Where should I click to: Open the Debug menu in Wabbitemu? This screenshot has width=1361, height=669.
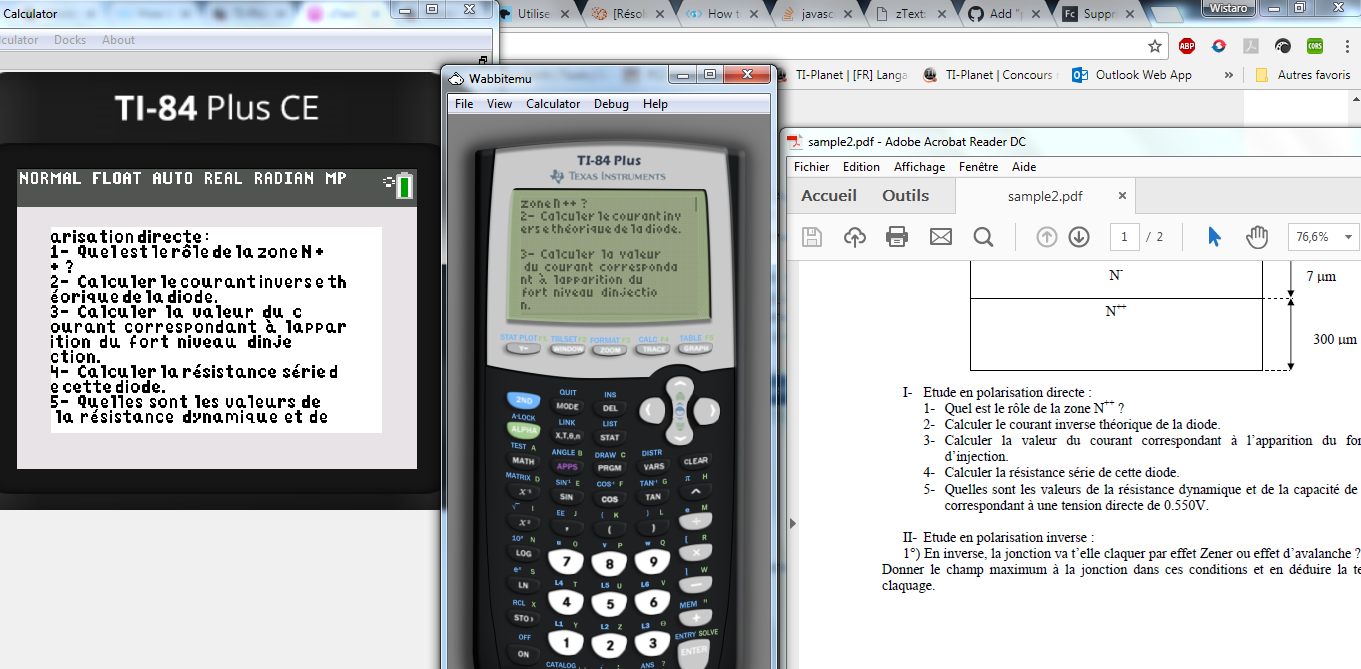click(x=611, y=104)
